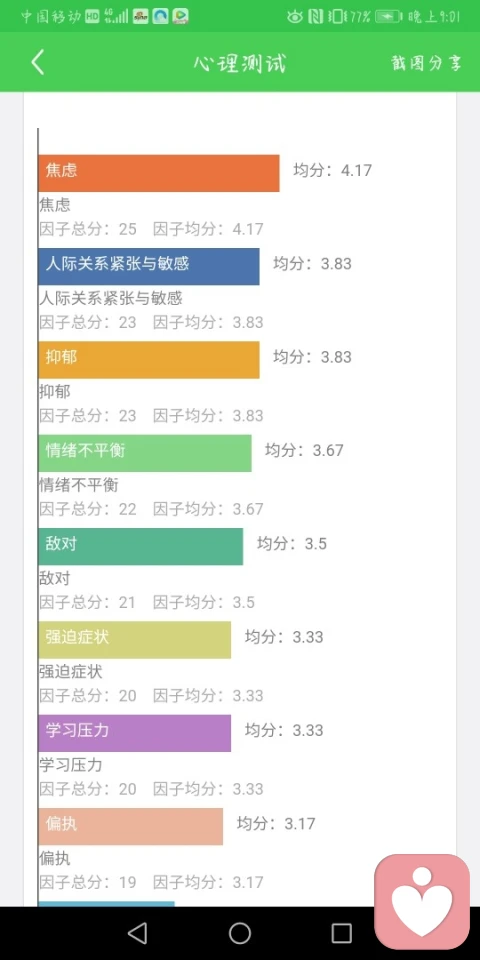Tap 因子均分：3.17 text under 偏执
Screen dimensions: 480x960
[x=208, y=882]
